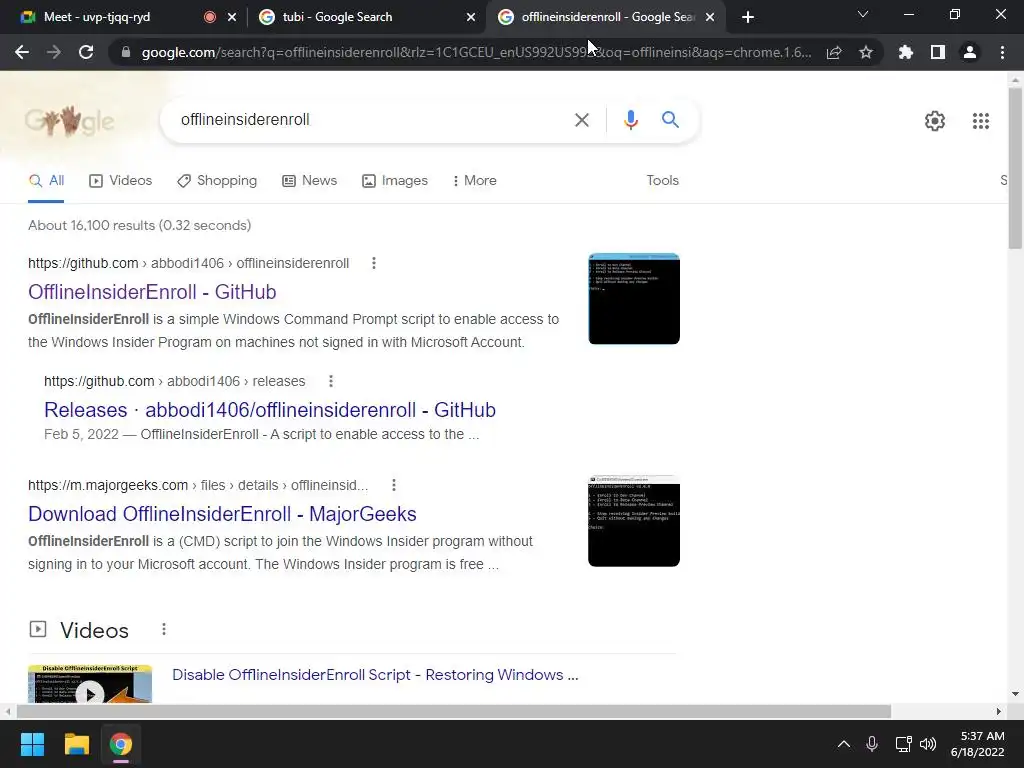
Task: Open options for Videos section
Action: pos(164,629)
